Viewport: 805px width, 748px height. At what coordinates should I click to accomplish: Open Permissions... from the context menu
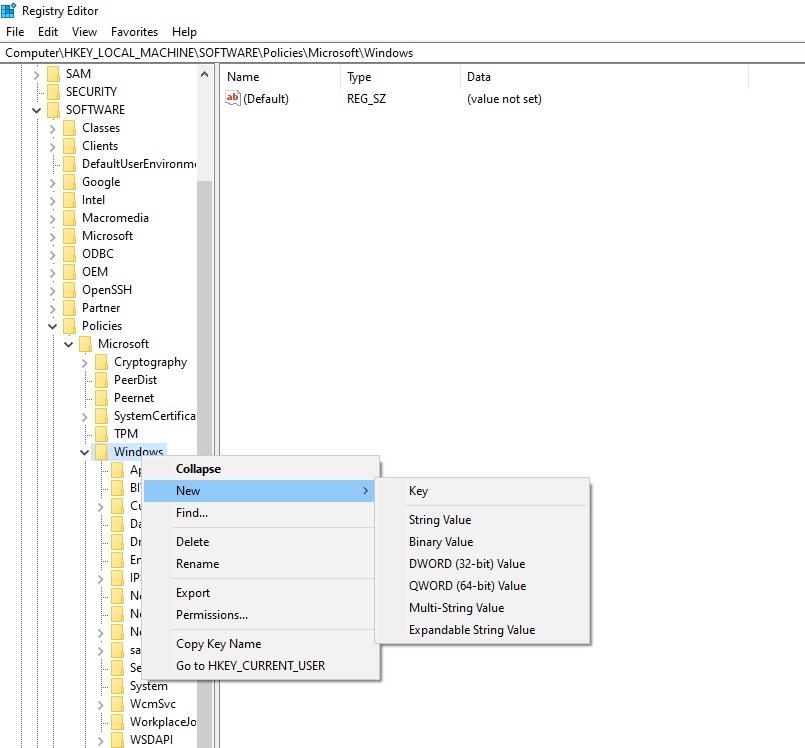pyautogui.click(x=261, y=615)
